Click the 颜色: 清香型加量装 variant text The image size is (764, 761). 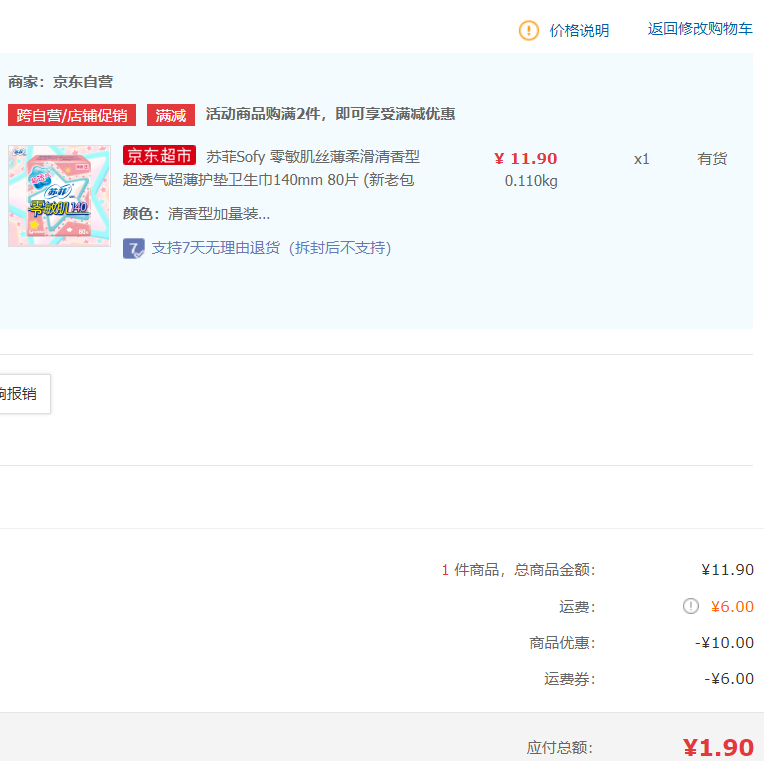coord(196,213)
